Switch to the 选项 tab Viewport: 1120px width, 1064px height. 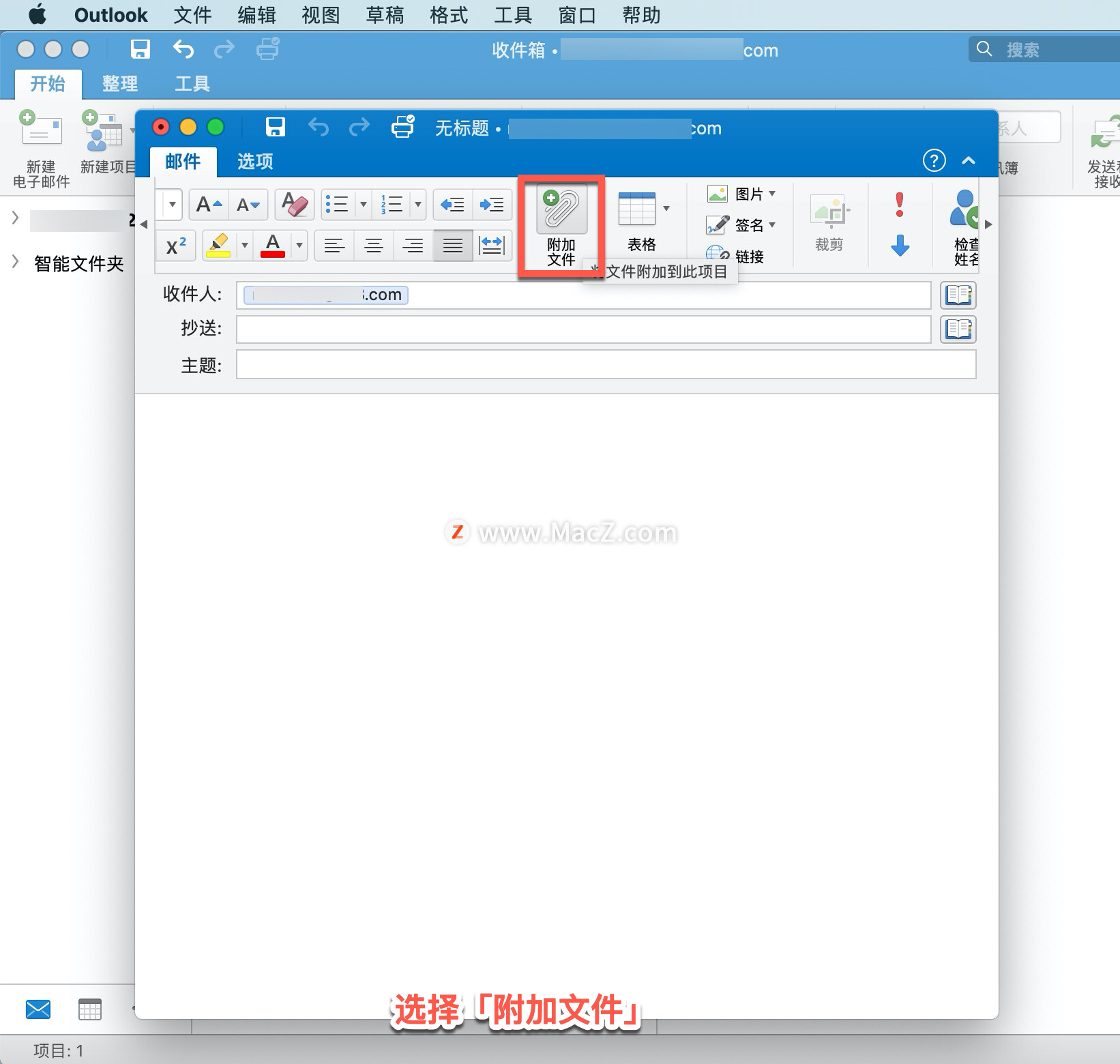[255, 162]
